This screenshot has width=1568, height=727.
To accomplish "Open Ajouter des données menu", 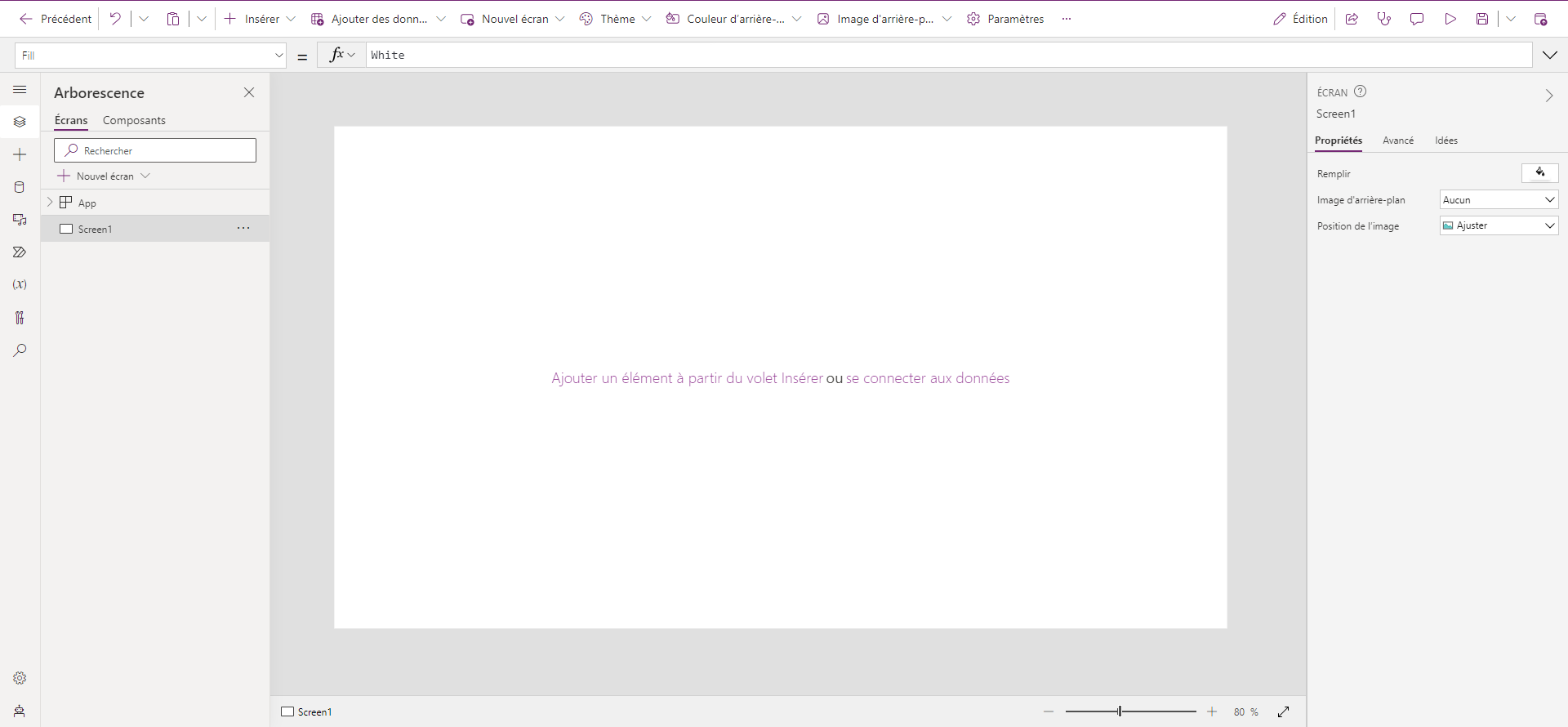I will [378, 19].
